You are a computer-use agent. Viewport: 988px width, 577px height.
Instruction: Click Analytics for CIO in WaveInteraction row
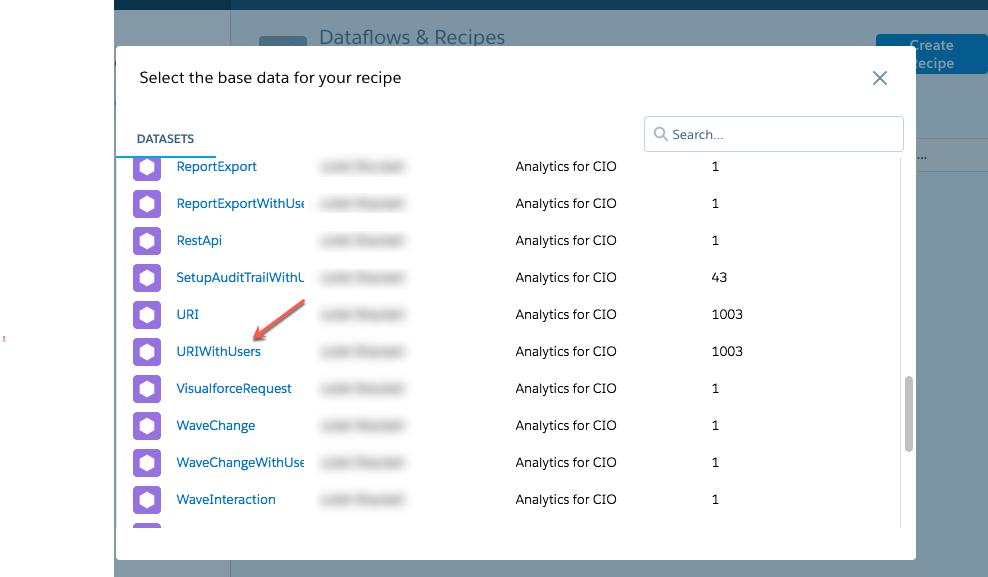(x=566, y=500)
